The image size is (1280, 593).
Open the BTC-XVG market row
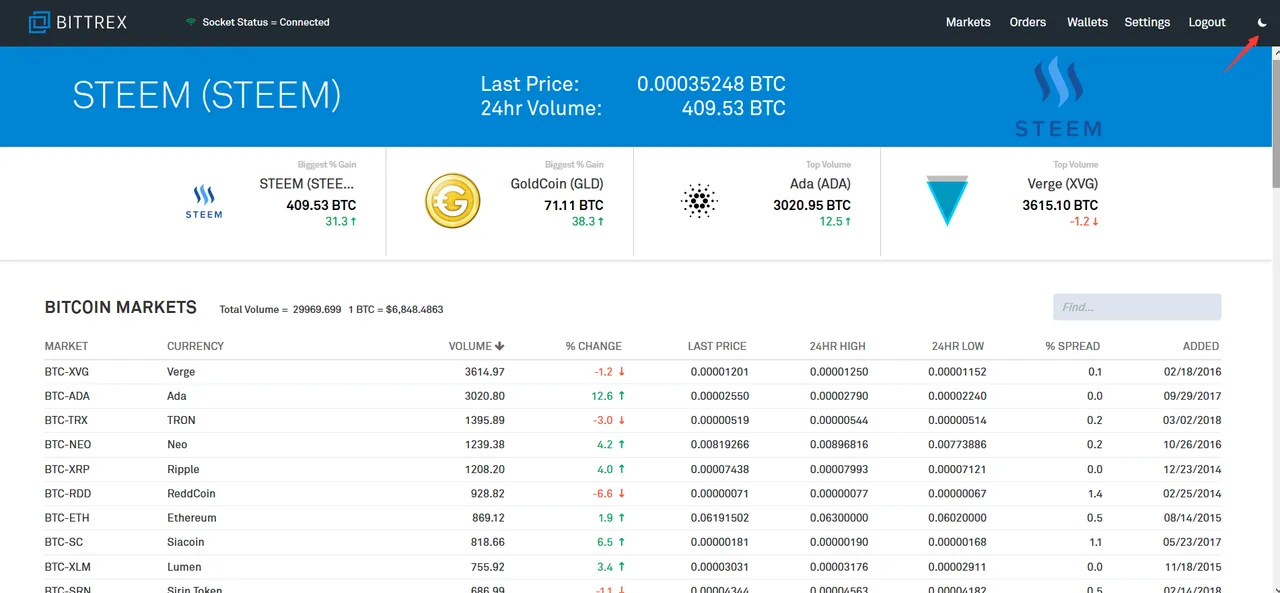coord(632,372)
